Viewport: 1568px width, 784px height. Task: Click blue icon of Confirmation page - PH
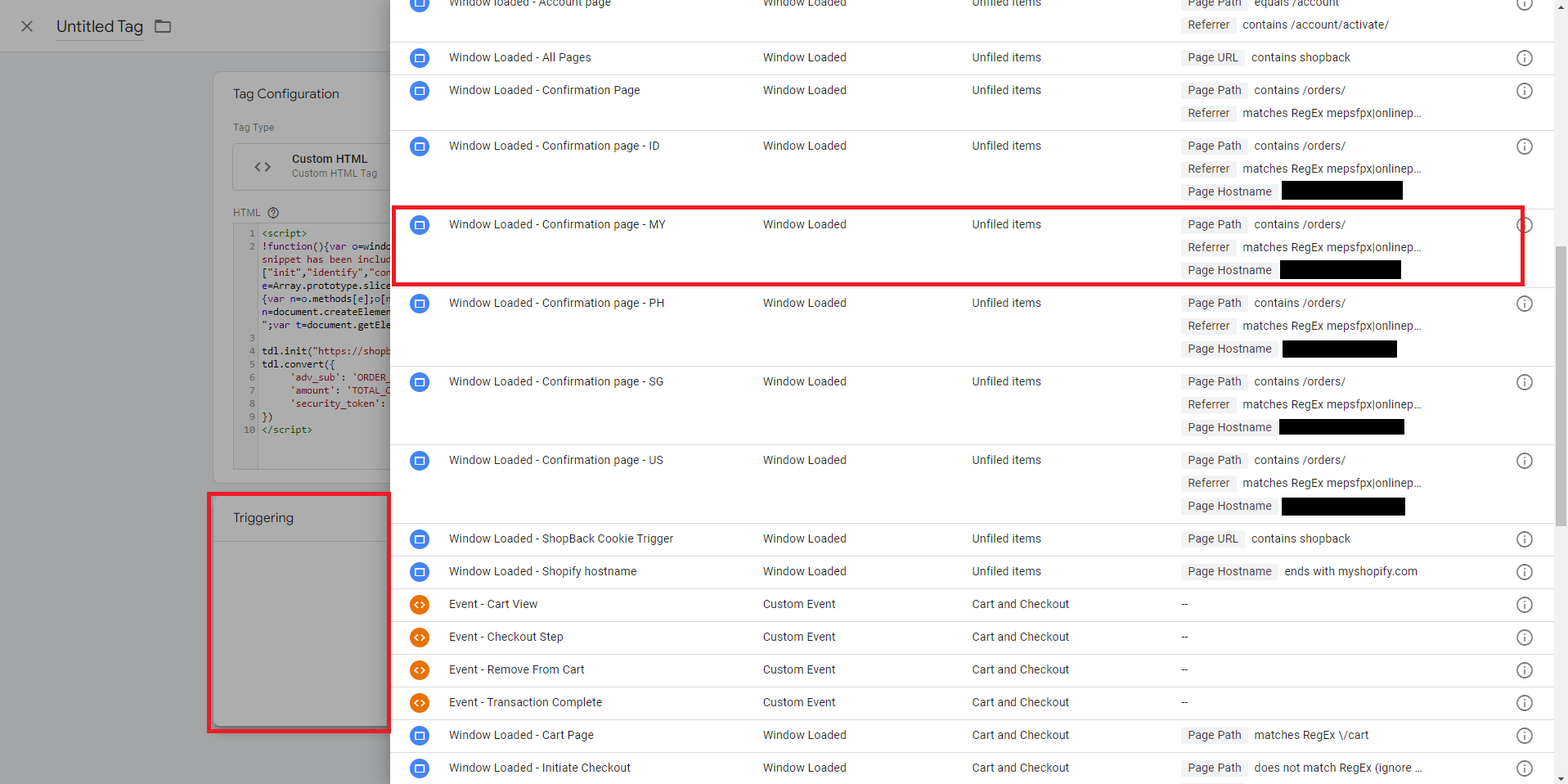420,304
